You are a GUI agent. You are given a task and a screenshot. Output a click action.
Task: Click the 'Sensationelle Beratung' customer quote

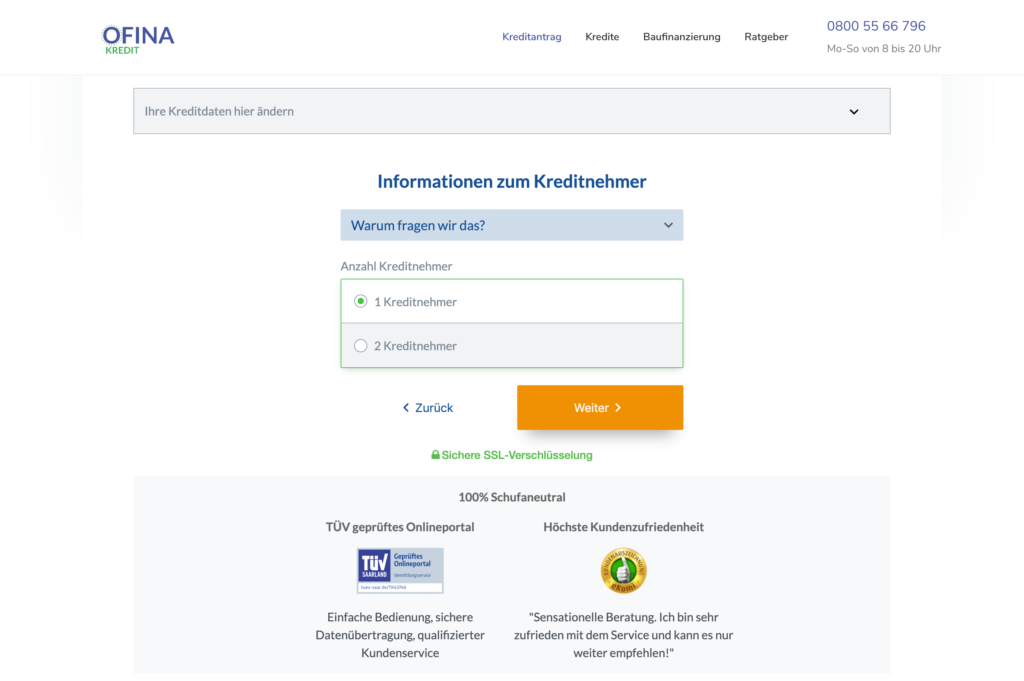[x=623, y=635]
